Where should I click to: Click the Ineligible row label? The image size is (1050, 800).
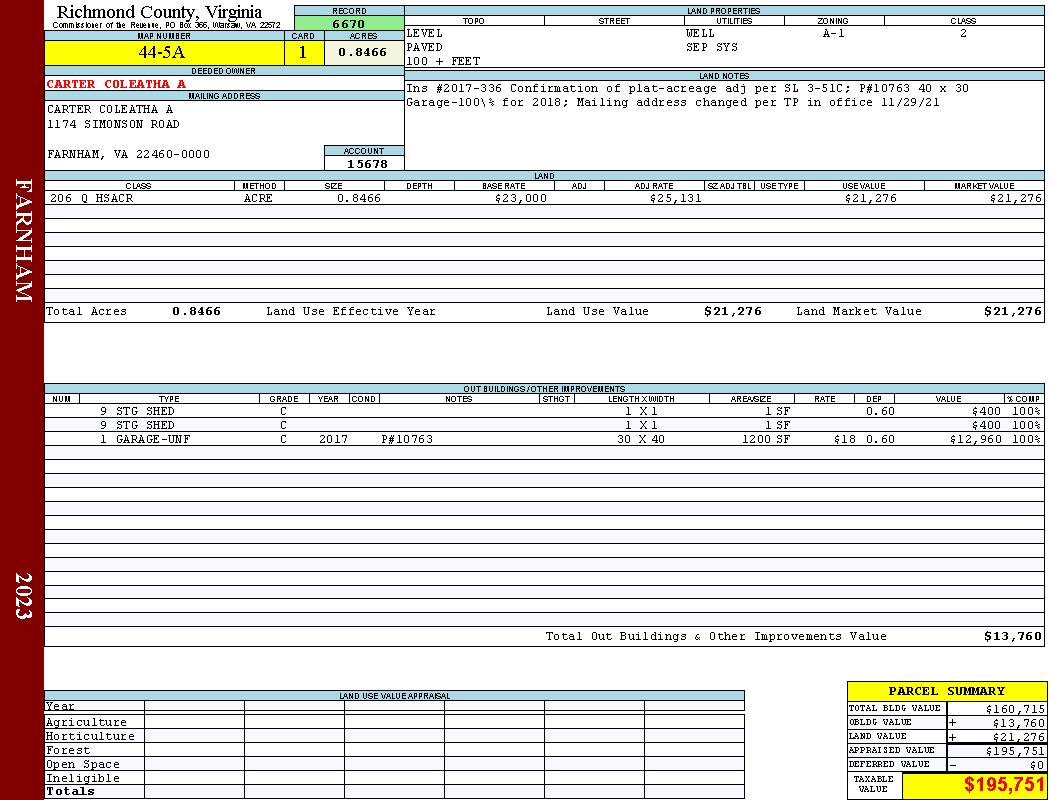tap(83, 779)
